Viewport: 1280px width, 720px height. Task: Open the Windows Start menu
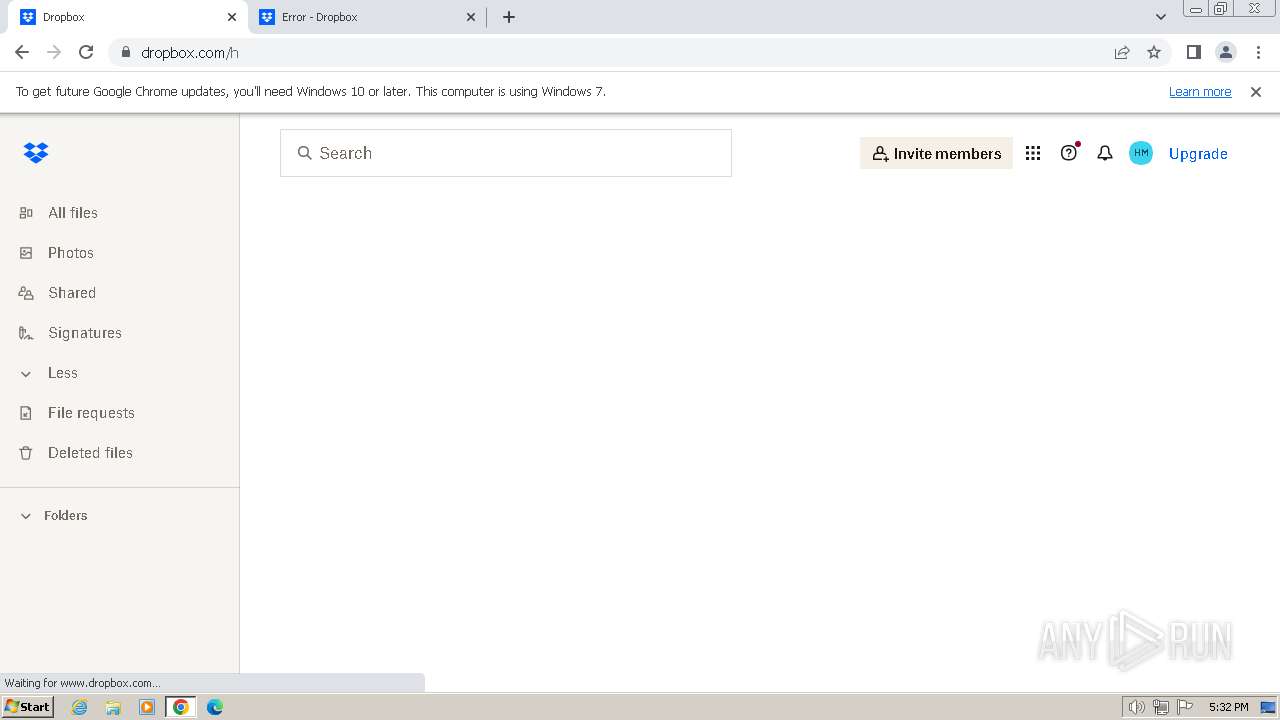point(27,707)
